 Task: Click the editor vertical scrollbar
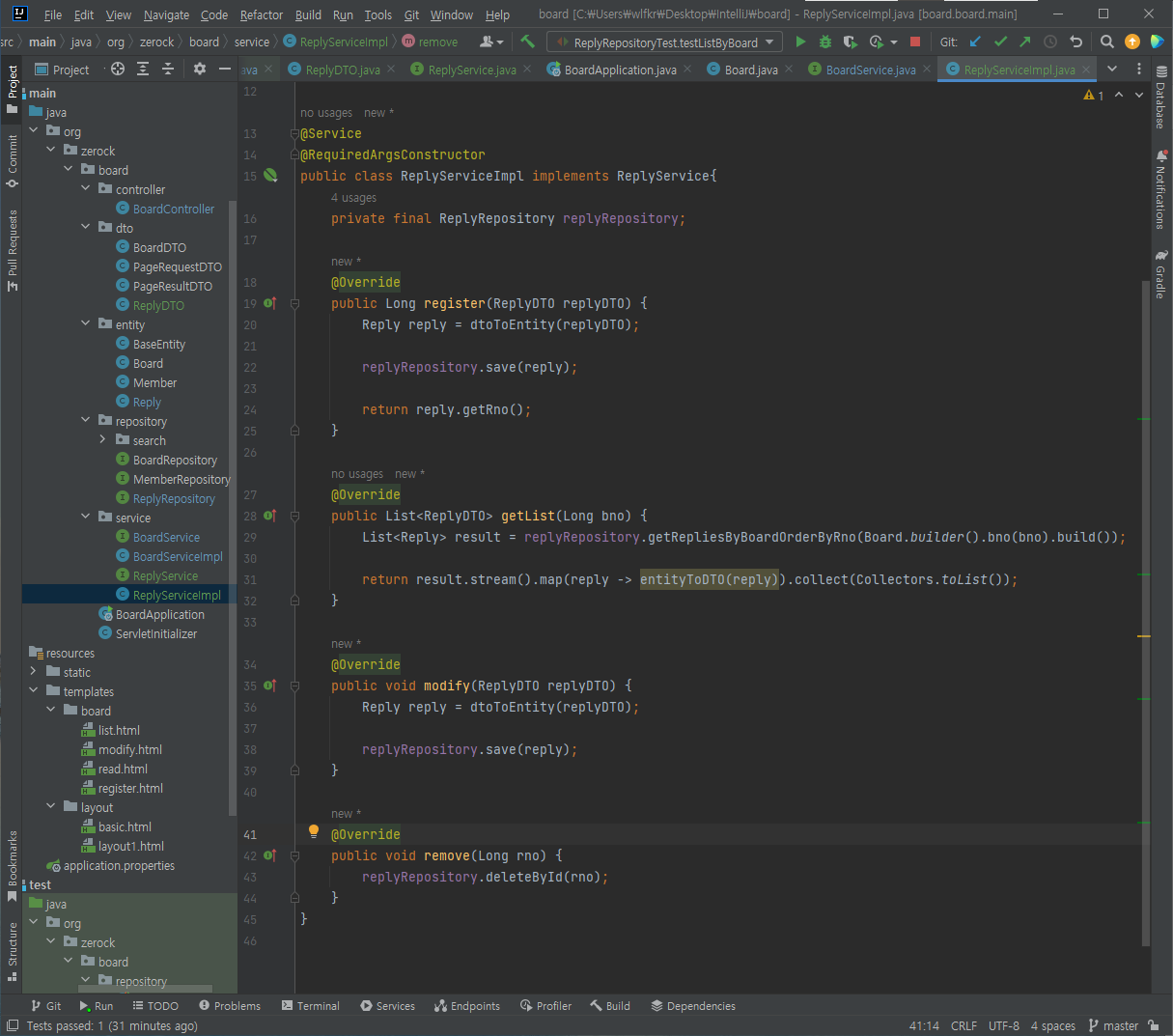[x=1145, y=612]
